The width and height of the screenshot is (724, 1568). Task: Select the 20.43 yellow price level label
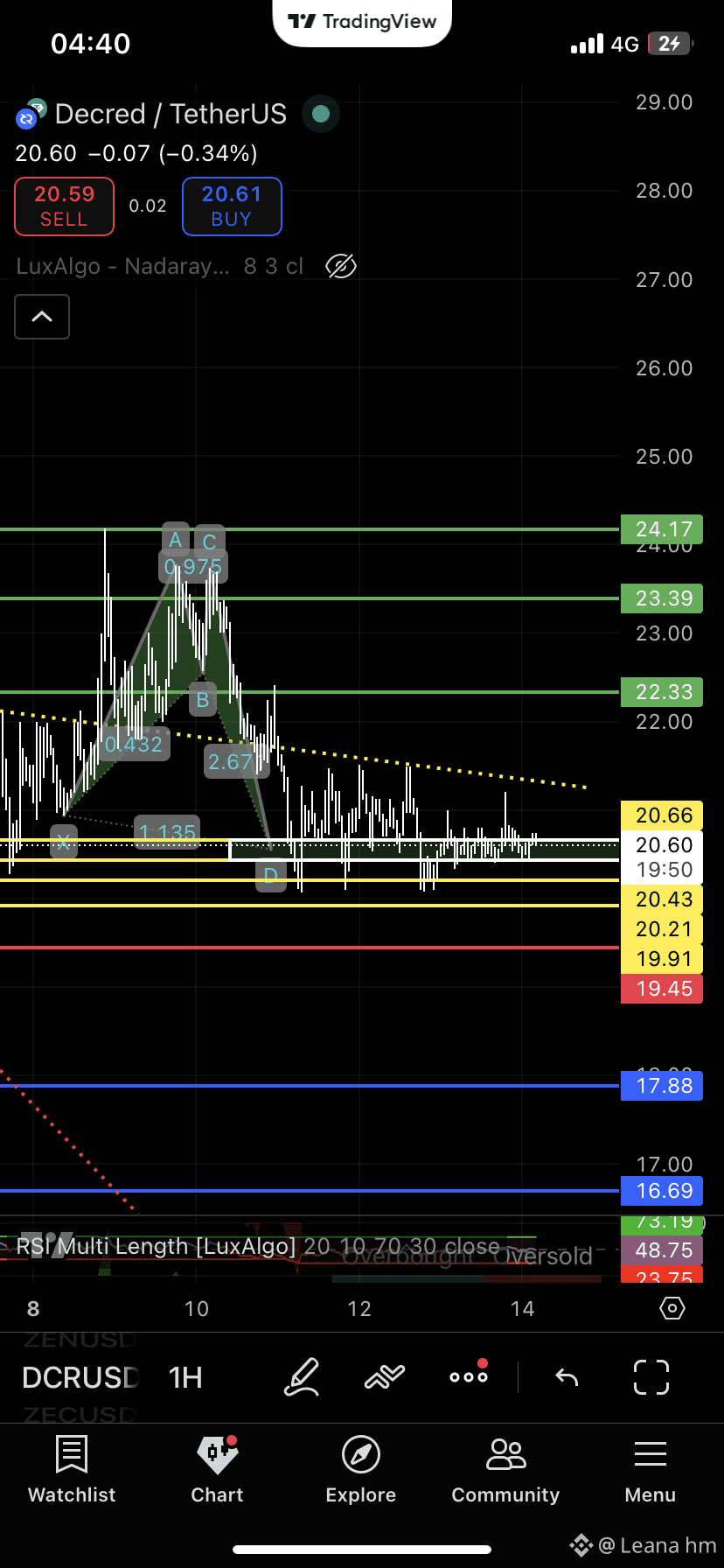click(662, 899)
